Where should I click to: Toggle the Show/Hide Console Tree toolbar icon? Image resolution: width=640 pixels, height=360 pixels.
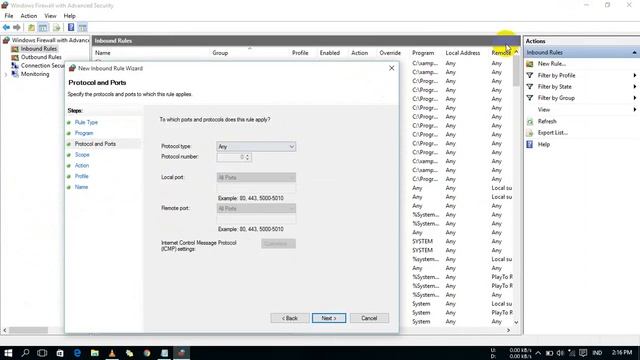43,27
